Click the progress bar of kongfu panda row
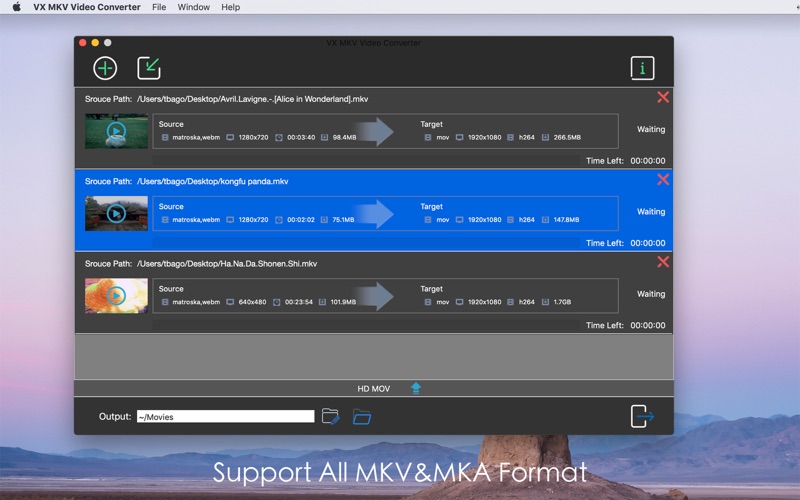800x500 pixels. click(366, 243)
